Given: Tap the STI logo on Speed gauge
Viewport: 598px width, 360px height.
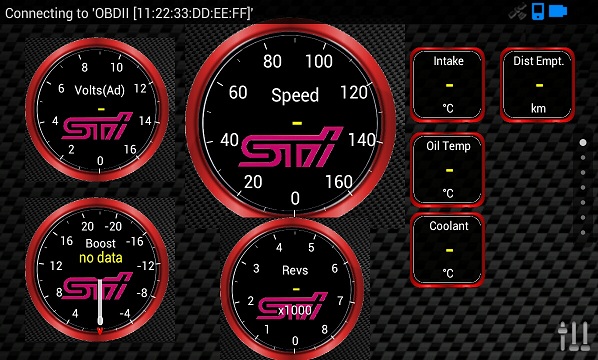Looking at the screenshot, I should (291, 147).
